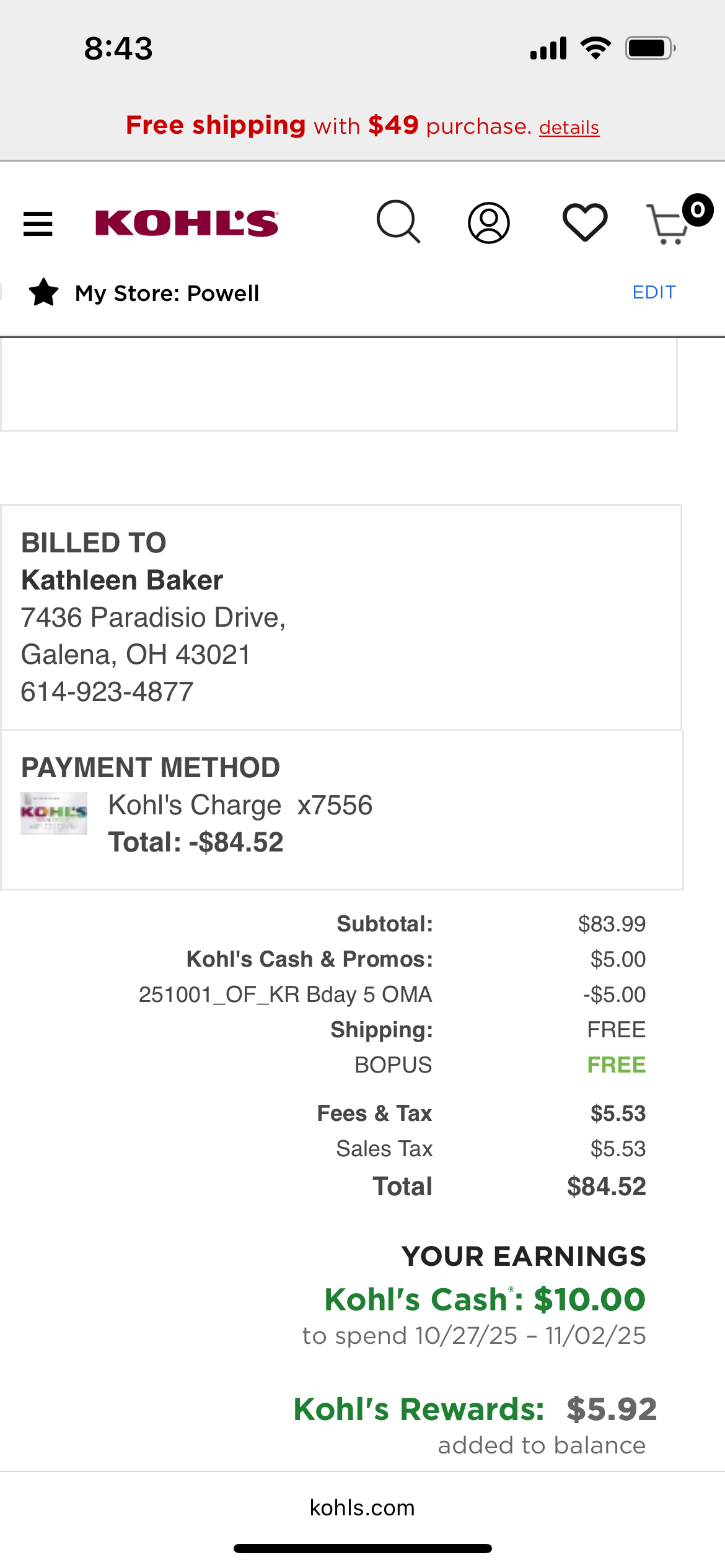Tap the Kohl's Rewards $5.92 balance
This screenshot has width=725, height=1568.
(x=475, y=1409)
